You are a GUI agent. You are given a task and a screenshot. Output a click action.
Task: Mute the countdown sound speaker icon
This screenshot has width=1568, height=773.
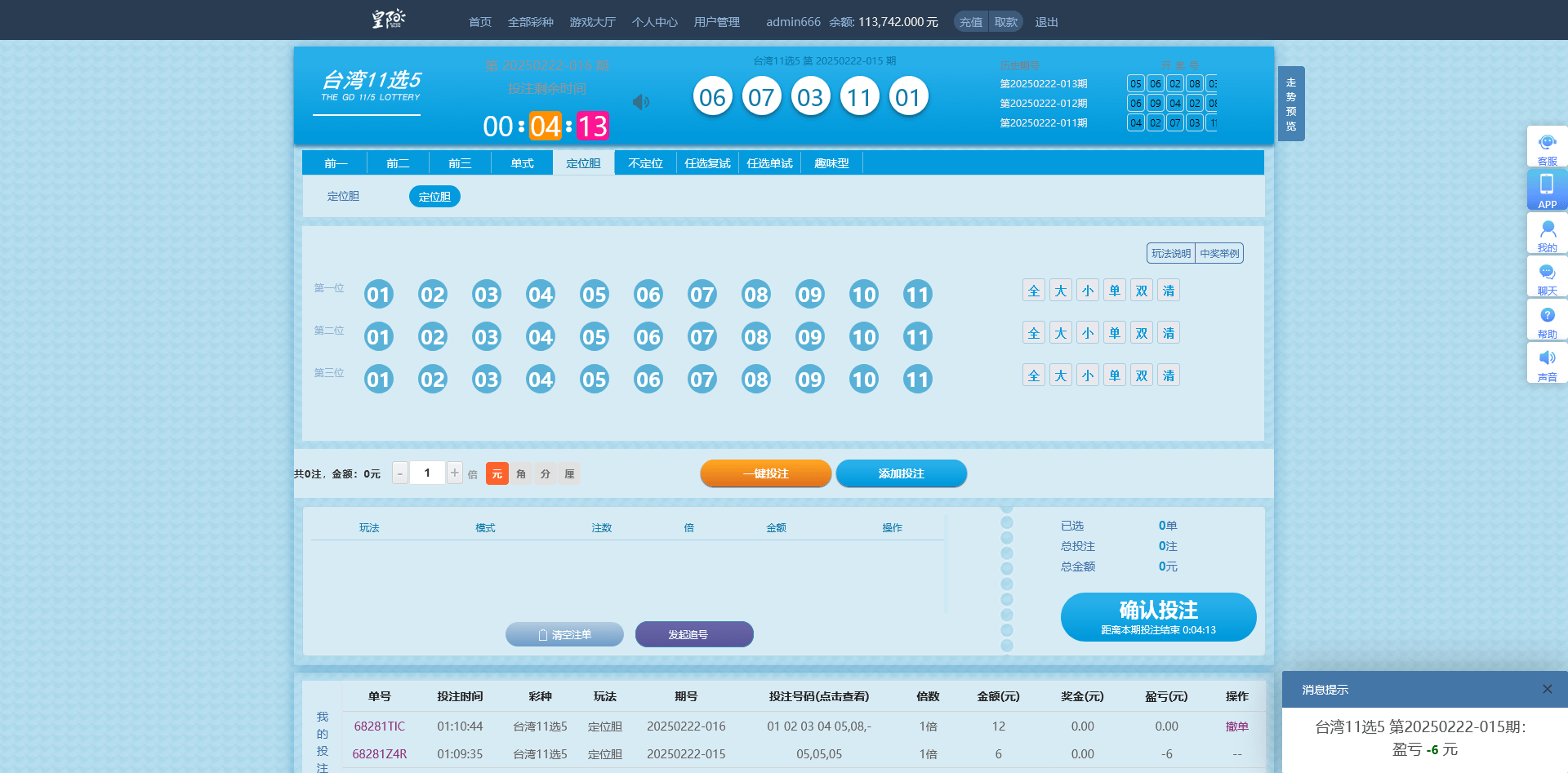(x=641, y=102)
